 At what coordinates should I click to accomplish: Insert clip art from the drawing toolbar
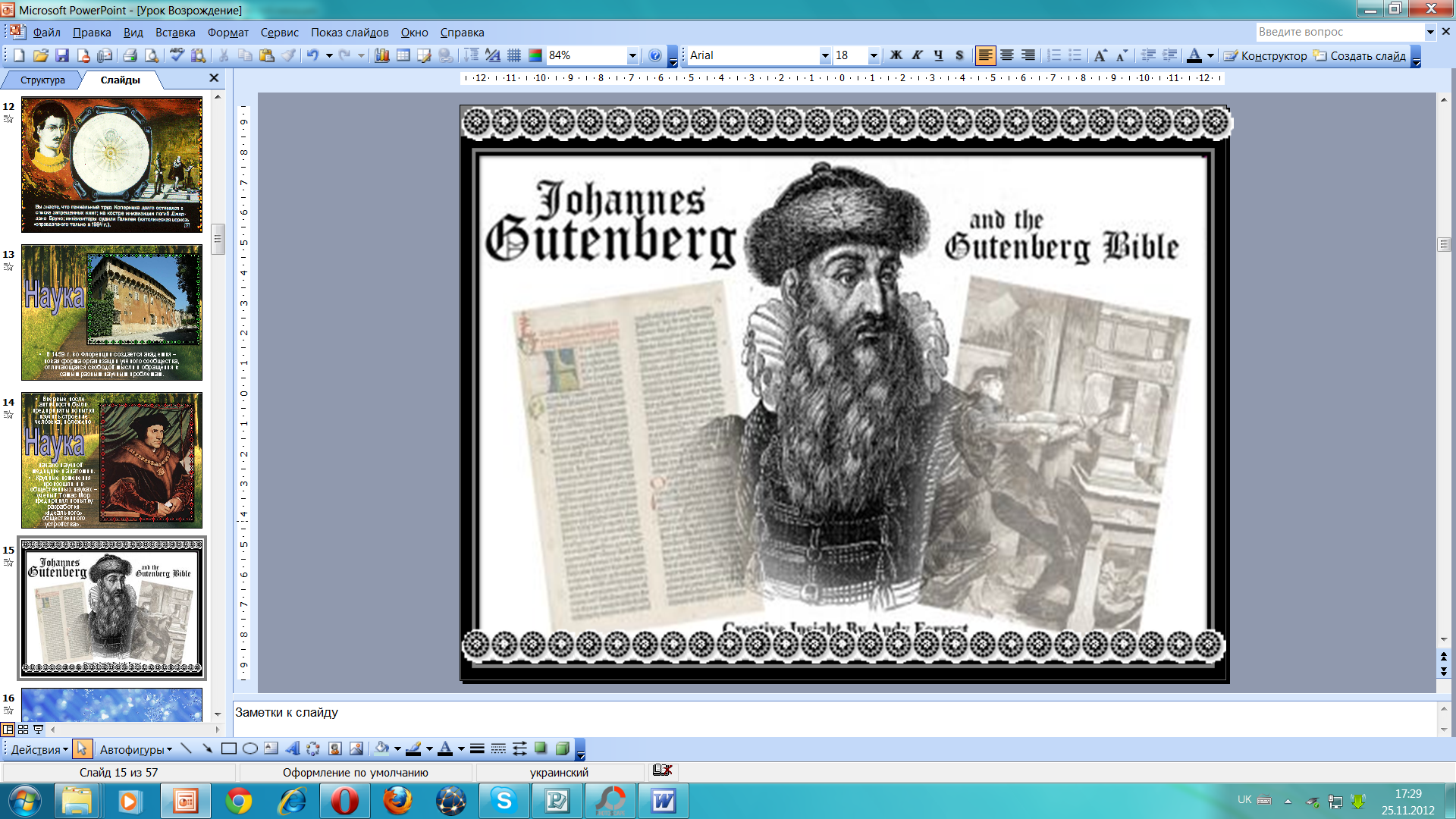[x=334, y=749]
